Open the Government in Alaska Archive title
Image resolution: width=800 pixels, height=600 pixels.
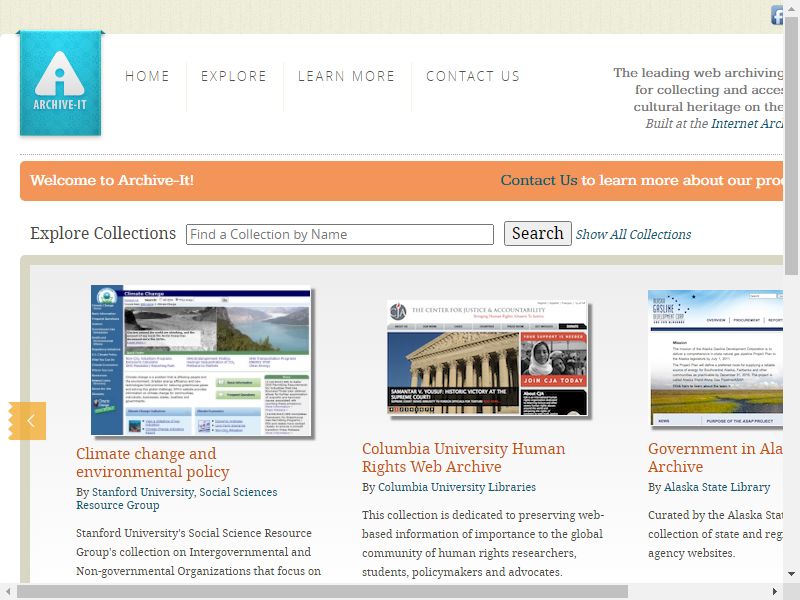pyautogui.click(x=715, y=457)
